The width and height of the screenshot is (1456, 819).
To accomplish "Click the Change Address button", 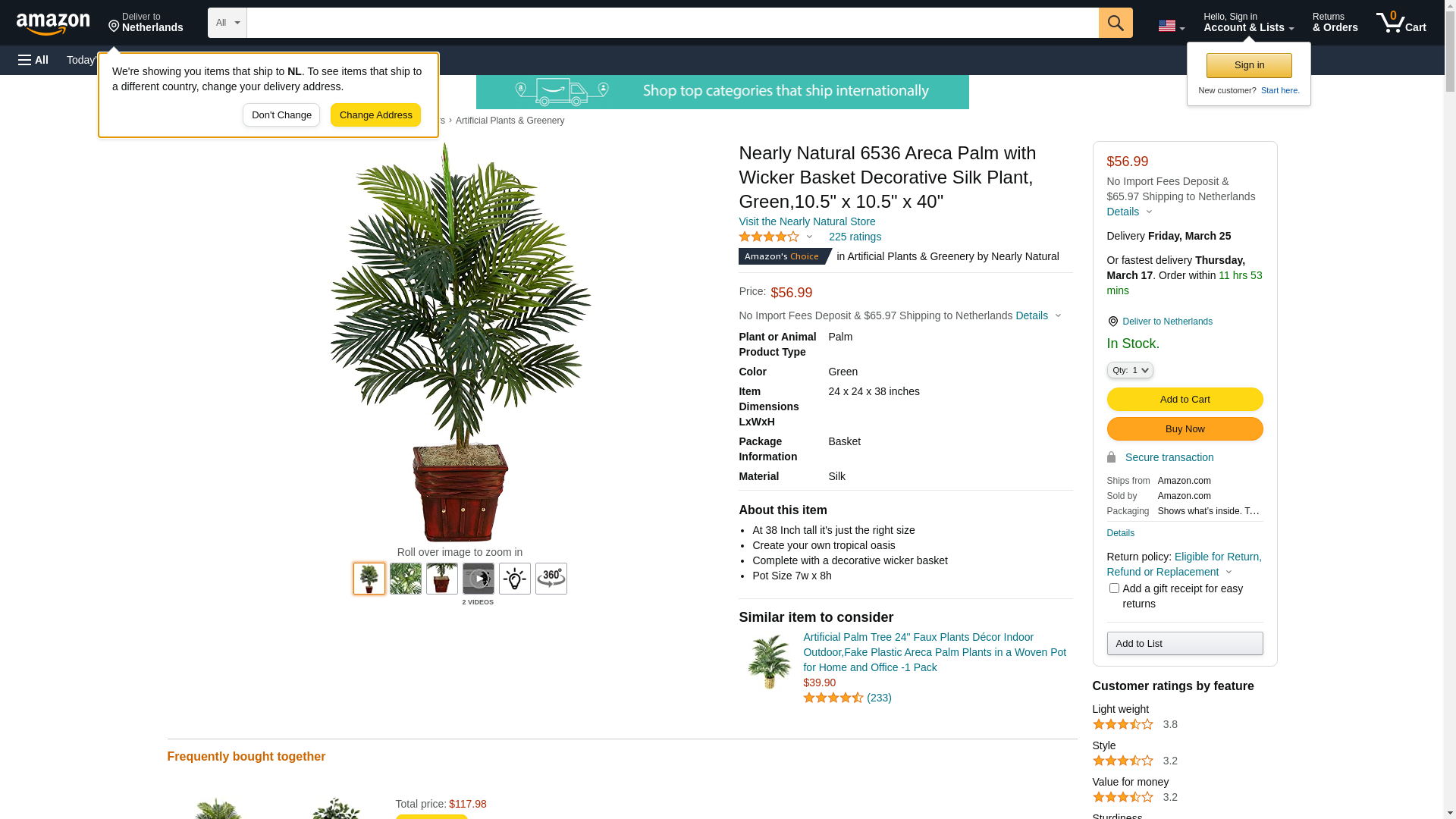I will coord(375,115).
